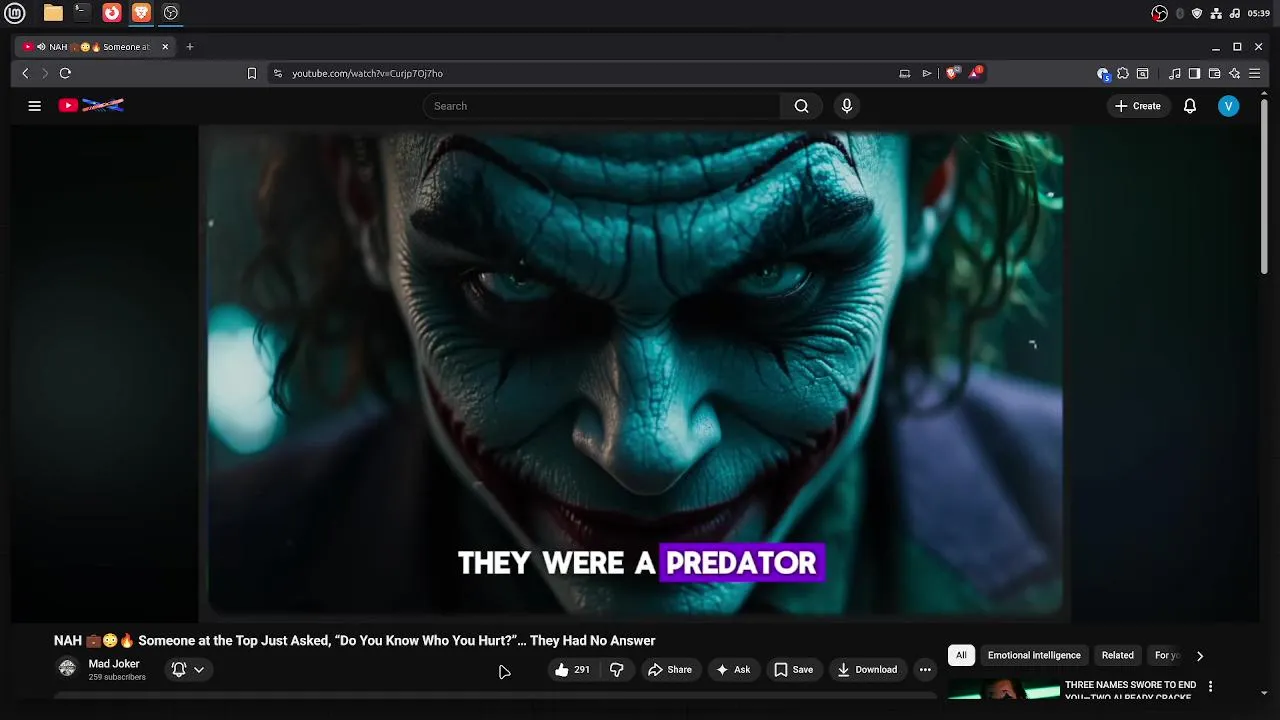The image size is (1280, 720).
Task: Go back with browser back arrow
Action: [x=26, y=73]
